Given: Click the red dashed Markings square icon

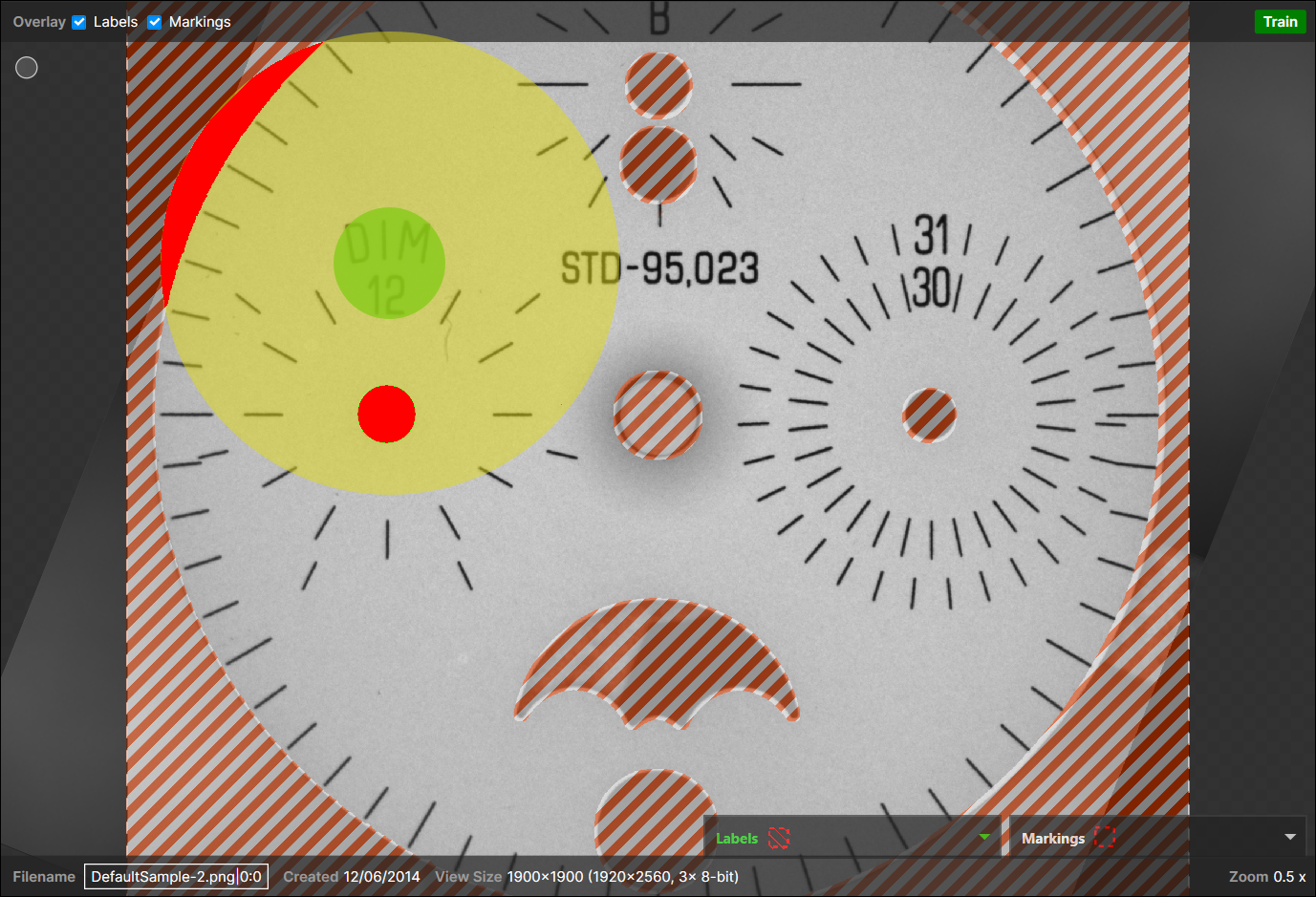Looking at the screenshot, I should [x=1105, y=838].
